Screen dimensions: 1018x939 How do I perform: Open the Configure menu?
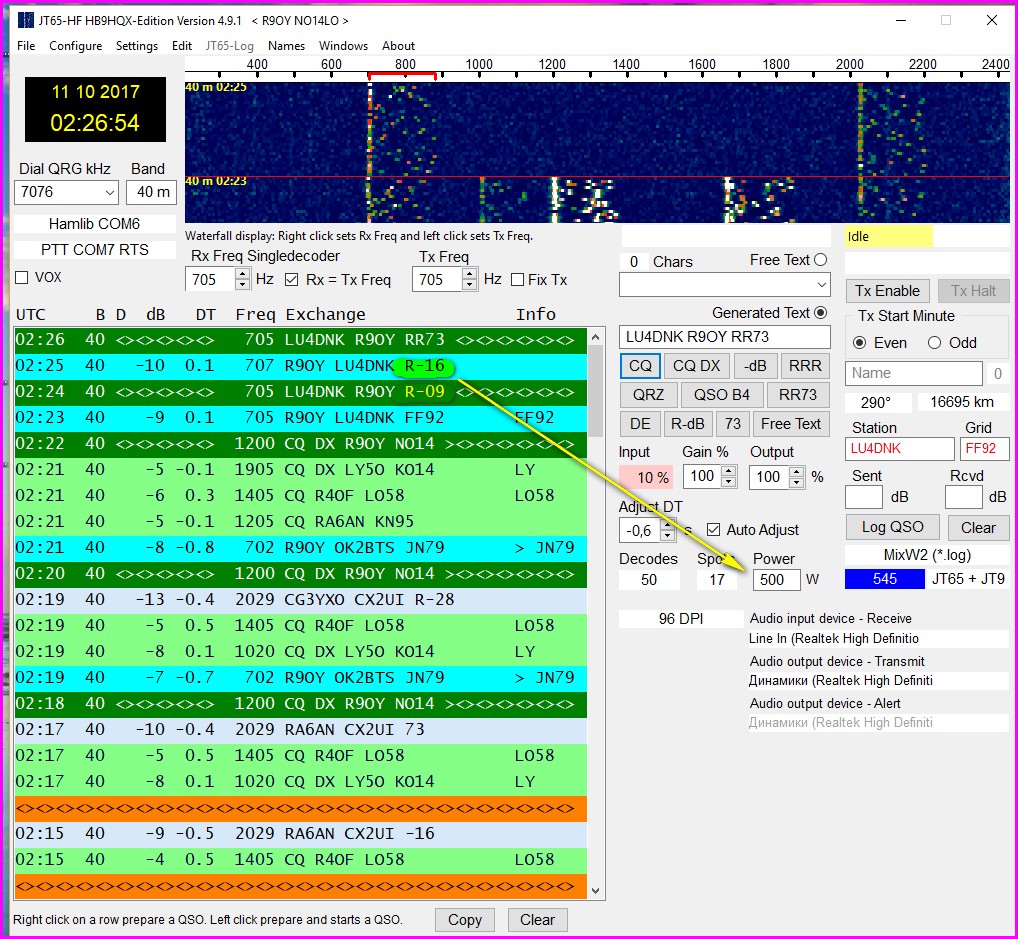[x=76, y=46]
